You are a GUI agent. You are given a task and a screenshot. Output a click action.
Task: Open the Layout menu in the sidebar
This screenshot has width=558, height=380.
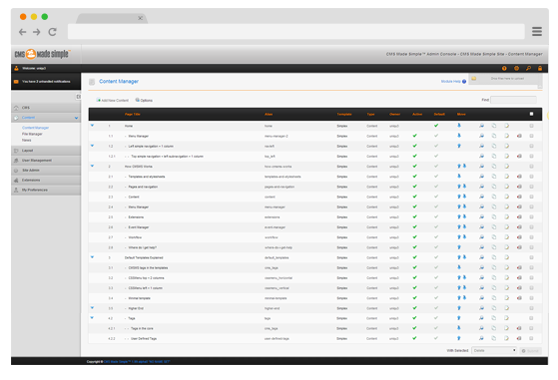[x=46, y=151]
